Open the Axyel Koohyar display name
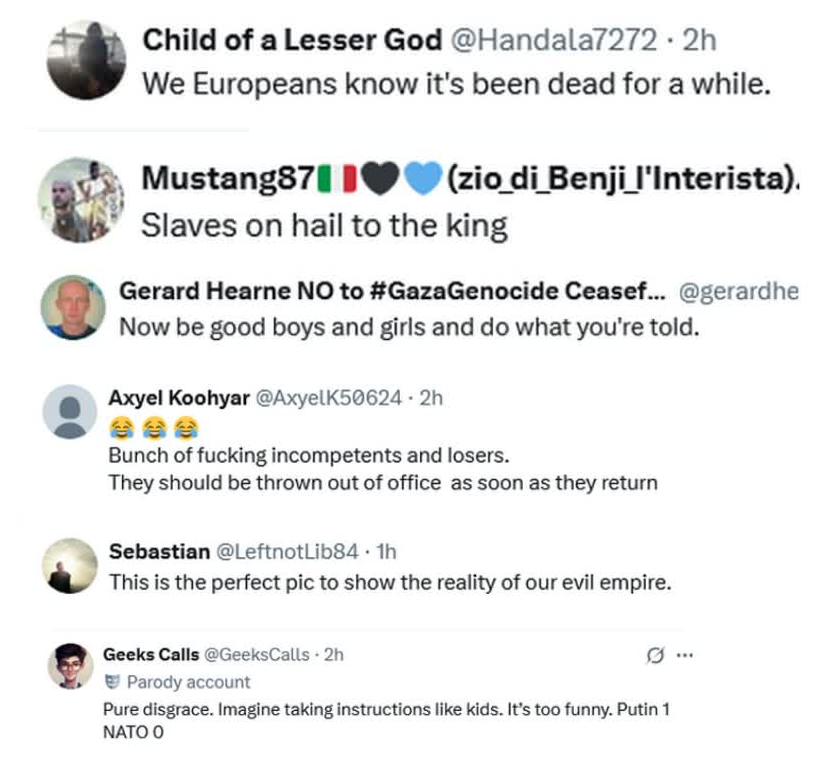 click(178, 397)
